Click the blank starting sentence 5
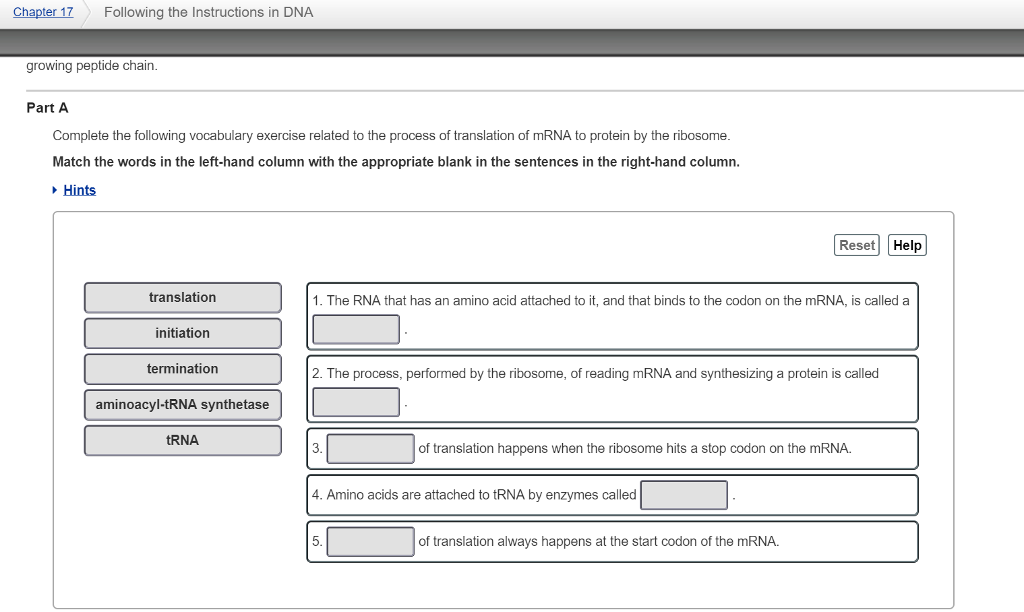This screenshot has height=612, width=1024. (370, 541)
